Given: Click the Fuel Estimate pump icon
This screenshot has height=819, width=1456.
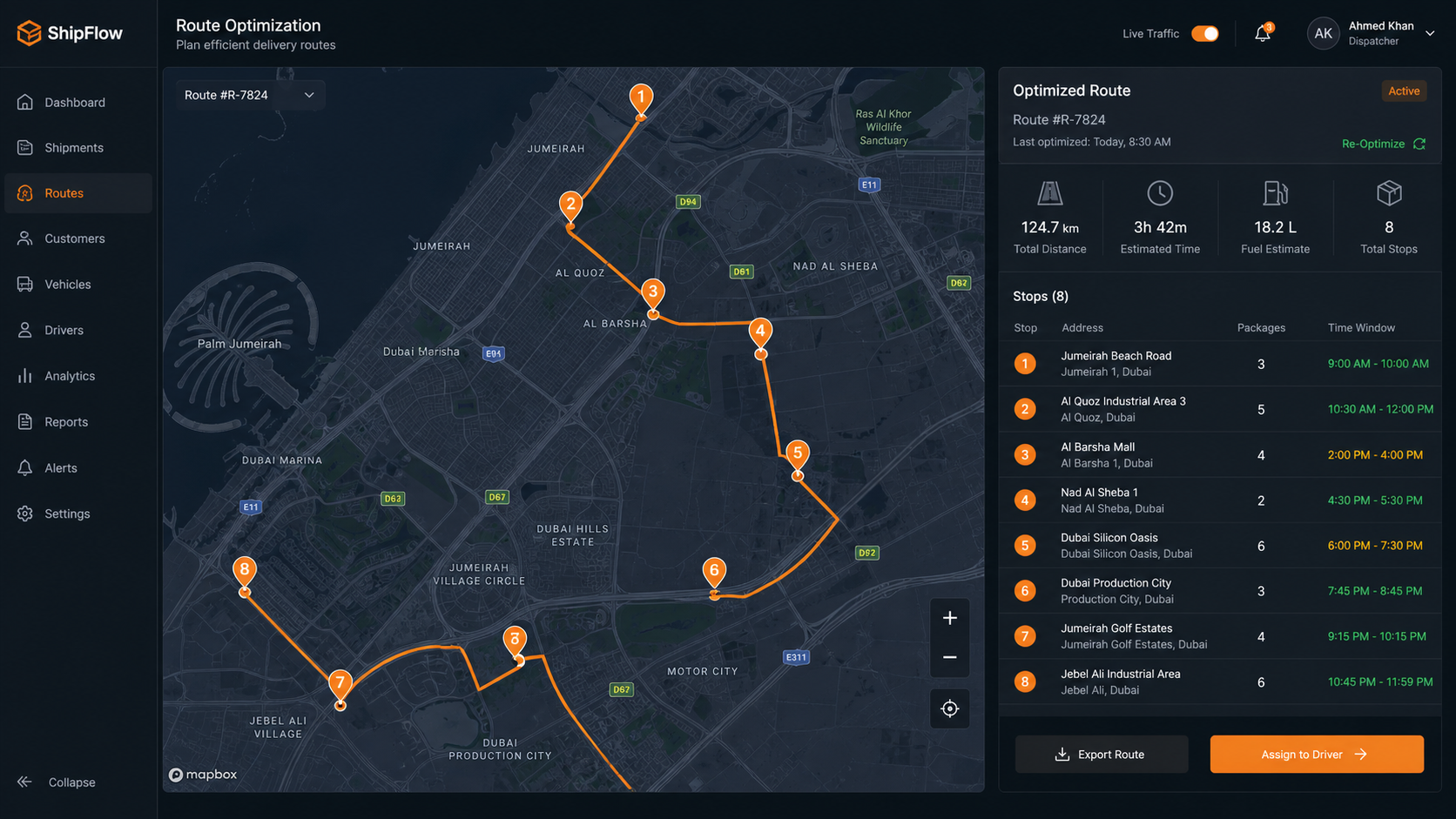Looking at the screenshot, I should 1275,192.
